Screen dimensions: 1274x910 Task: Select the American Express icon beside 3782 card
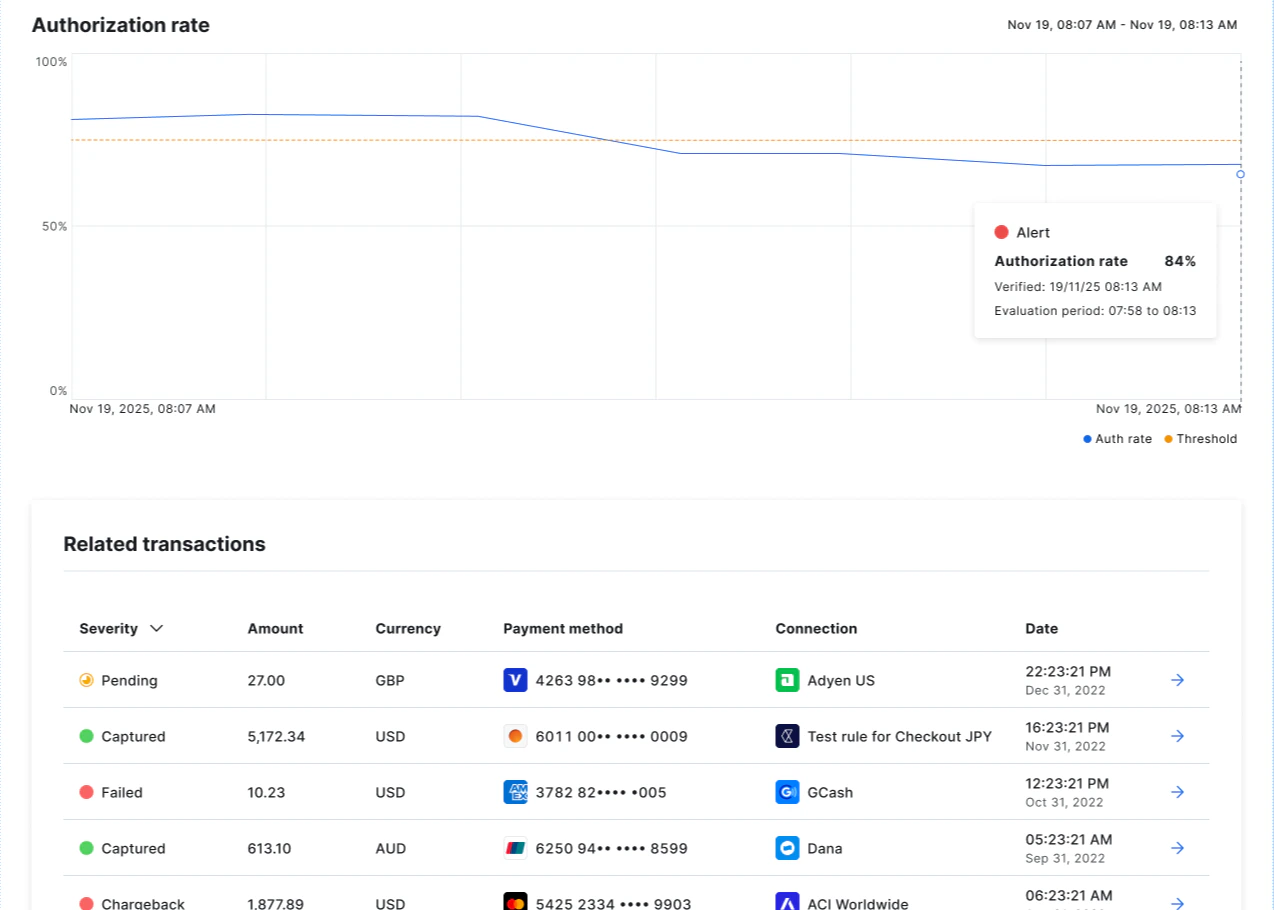pyautogui.click(x=514, y=792)
